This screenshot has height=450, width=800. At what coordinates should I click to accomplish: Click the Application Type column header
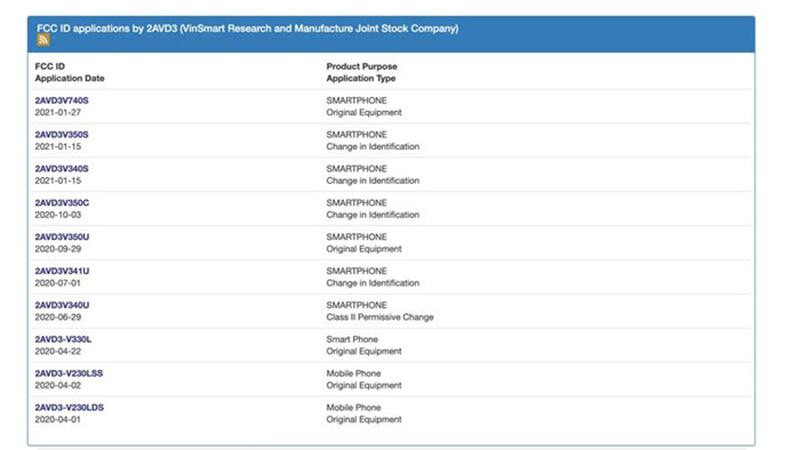pyautogui.click(x=360, y=78)
